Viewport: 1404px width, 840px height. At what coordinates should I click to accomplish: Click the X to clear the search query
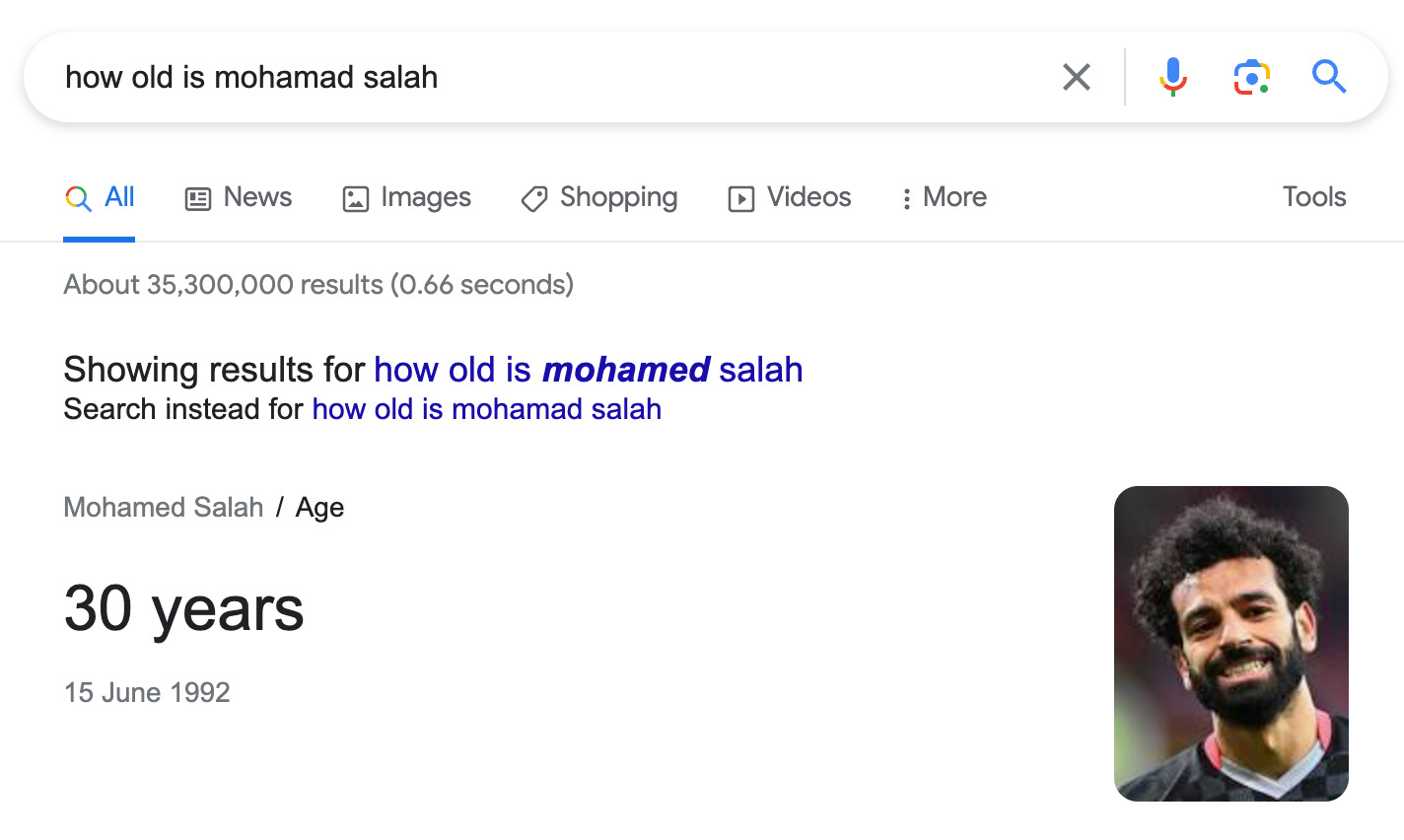pyautogui.click(x=1077, y=77)
